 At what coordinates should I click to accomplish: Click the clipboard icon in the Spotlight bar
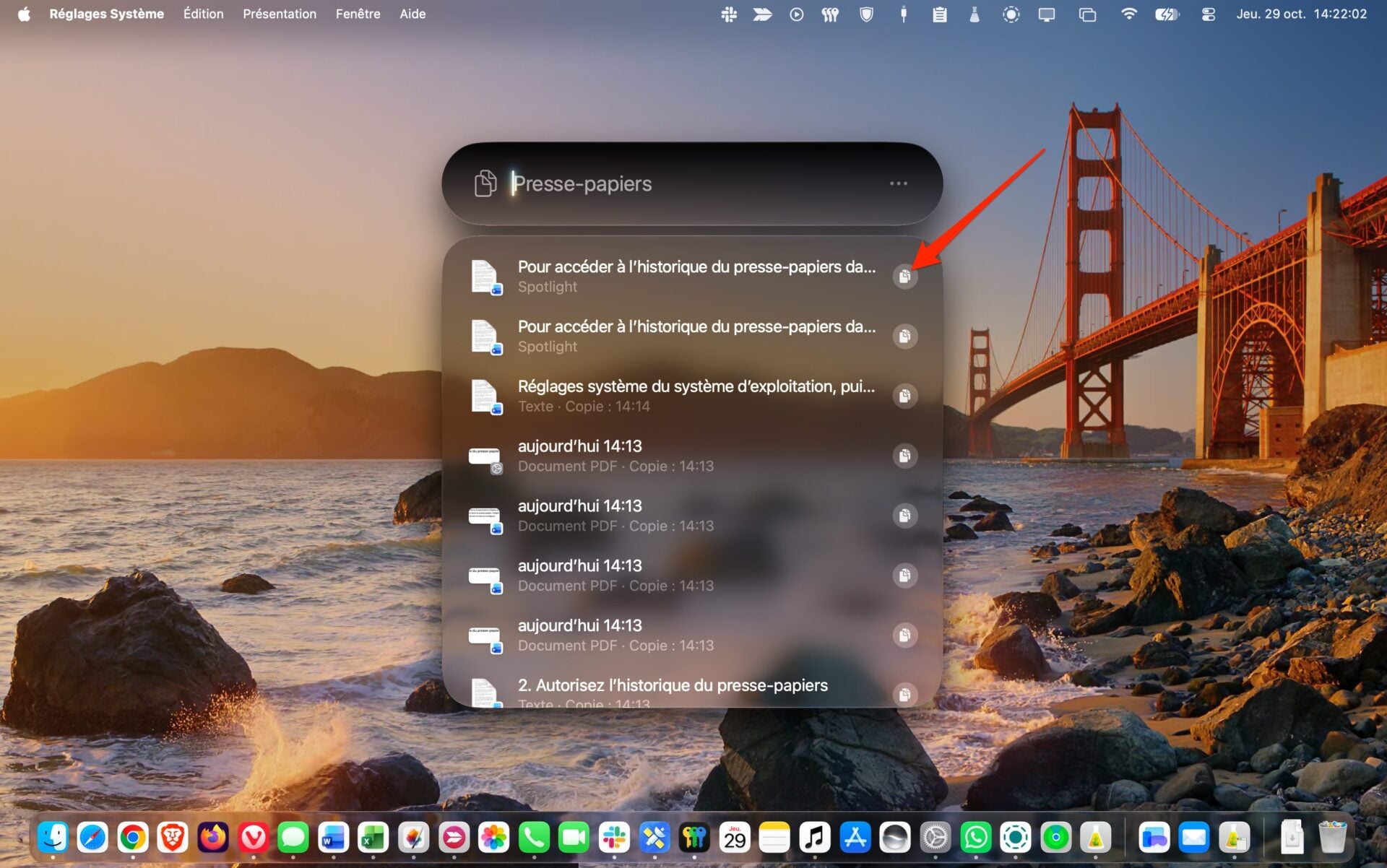click(485, 183)
